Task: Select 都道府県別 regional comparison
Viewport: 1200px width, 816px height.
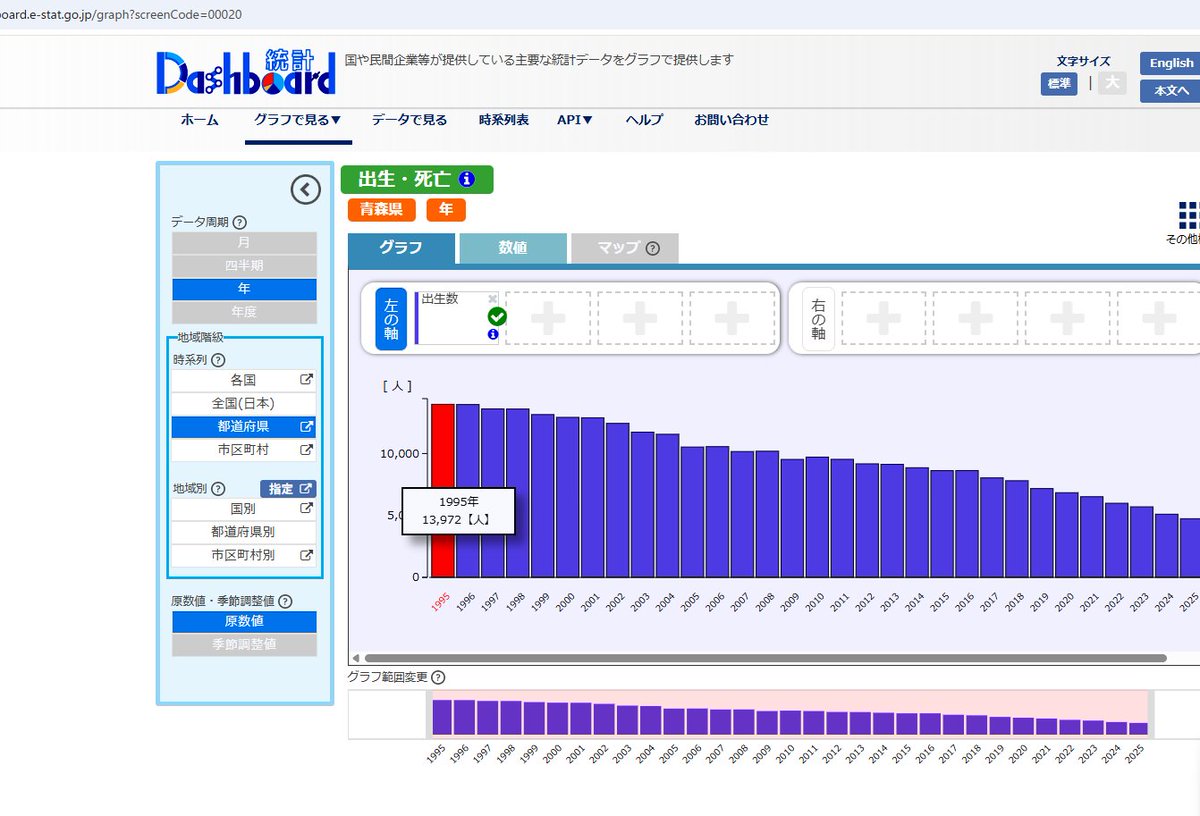Action: click(244, 532)
